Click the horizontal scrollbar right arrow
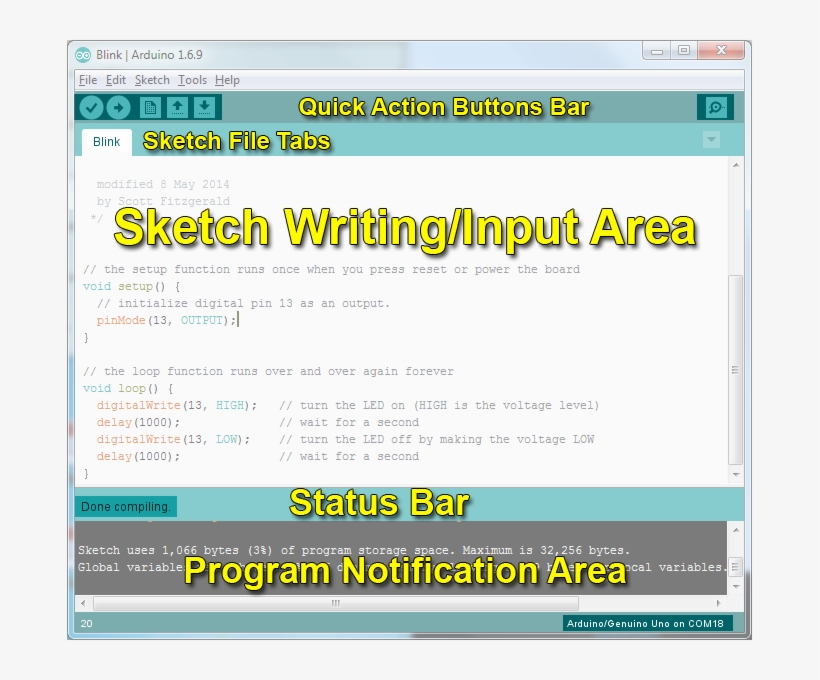The width and height of the screenshot is (820, 680). pyautogui.click(x=720, y=603)
